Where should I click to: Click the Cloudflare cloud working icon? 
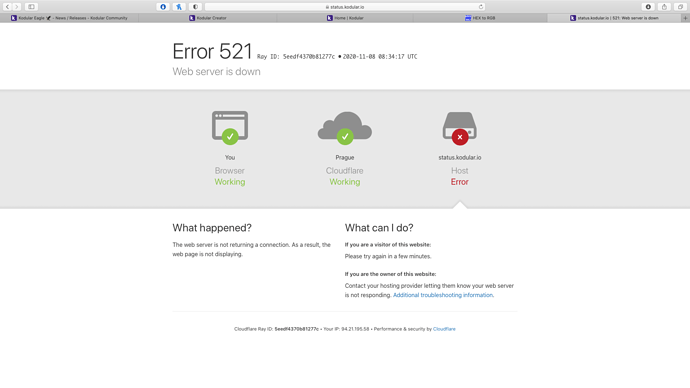coord(345,128)
